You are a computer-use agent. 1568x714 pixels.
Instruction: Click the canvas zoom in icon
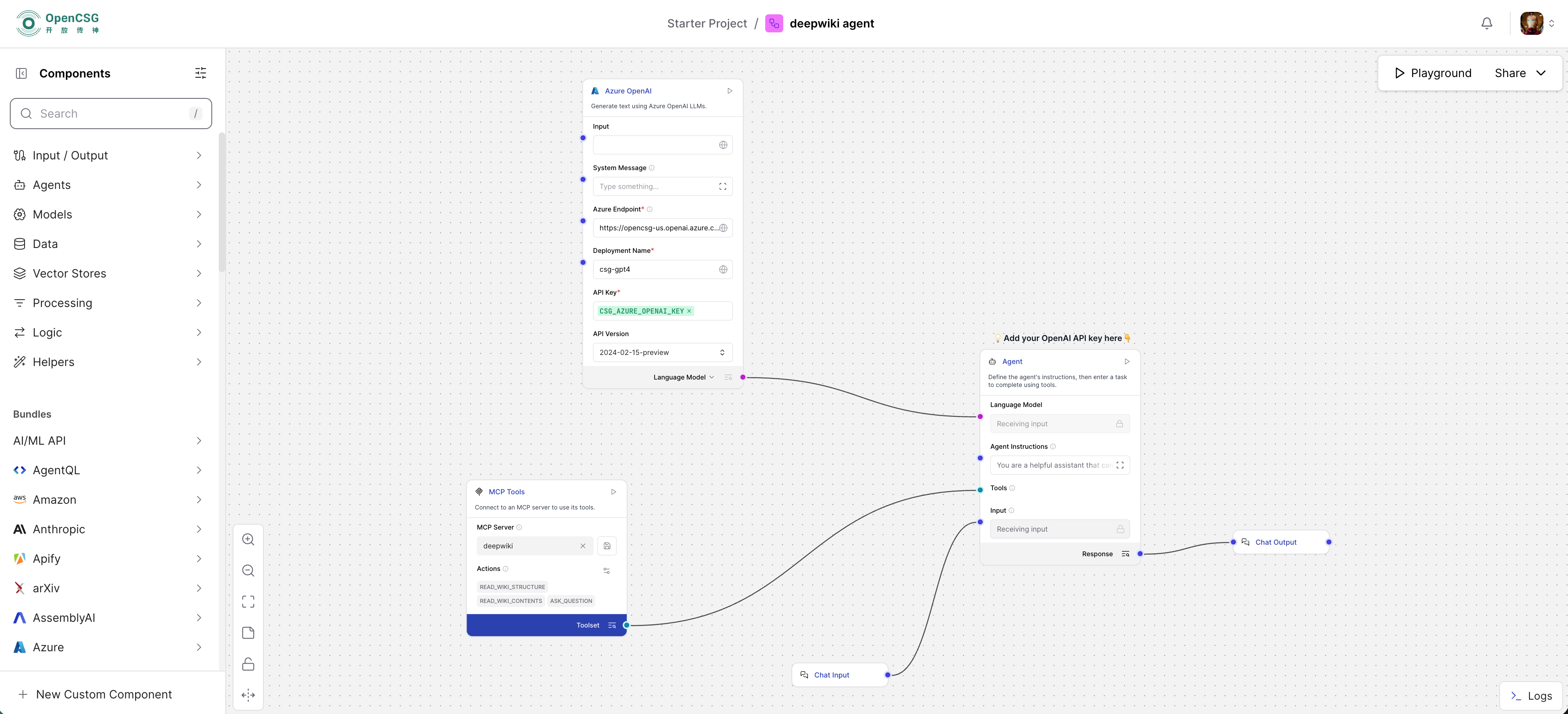tap(248, 539)
